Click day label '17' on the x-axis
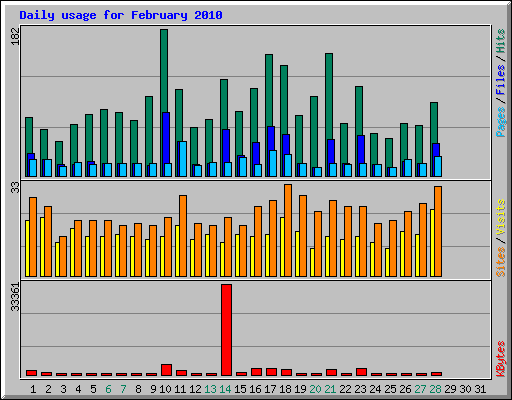Image resolution: width=512 pixels, height=400 pixels. 270,389
